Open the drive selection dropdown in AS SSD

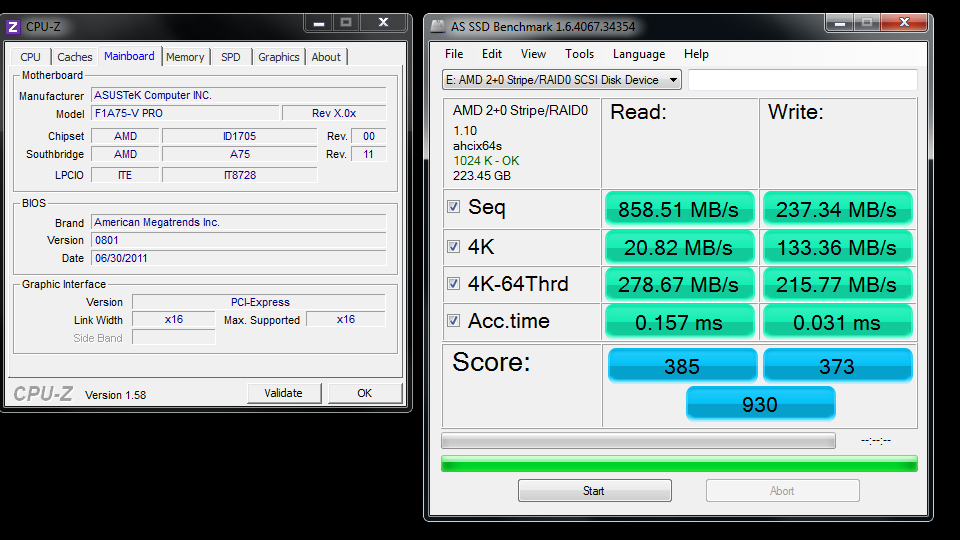tap(561, 80)
